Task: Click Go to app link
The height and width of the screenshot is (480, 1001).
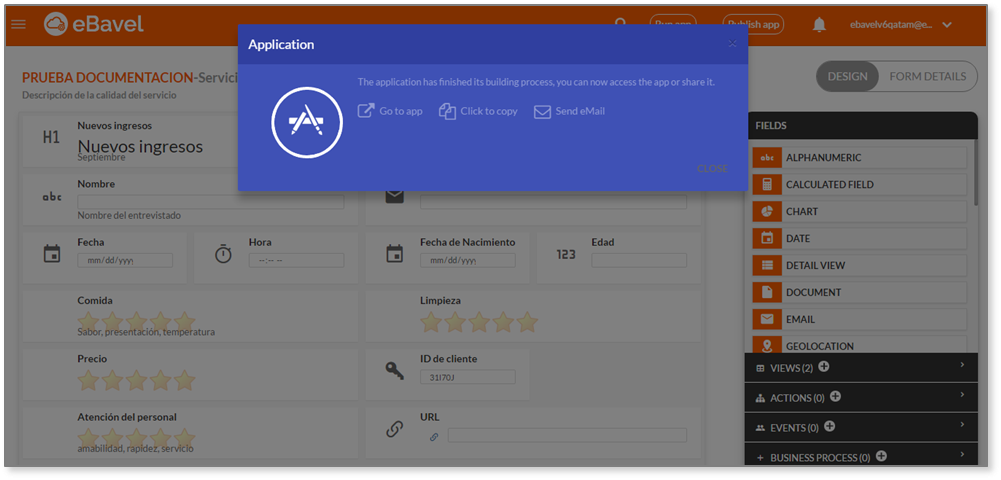Action: click(401, 111)
